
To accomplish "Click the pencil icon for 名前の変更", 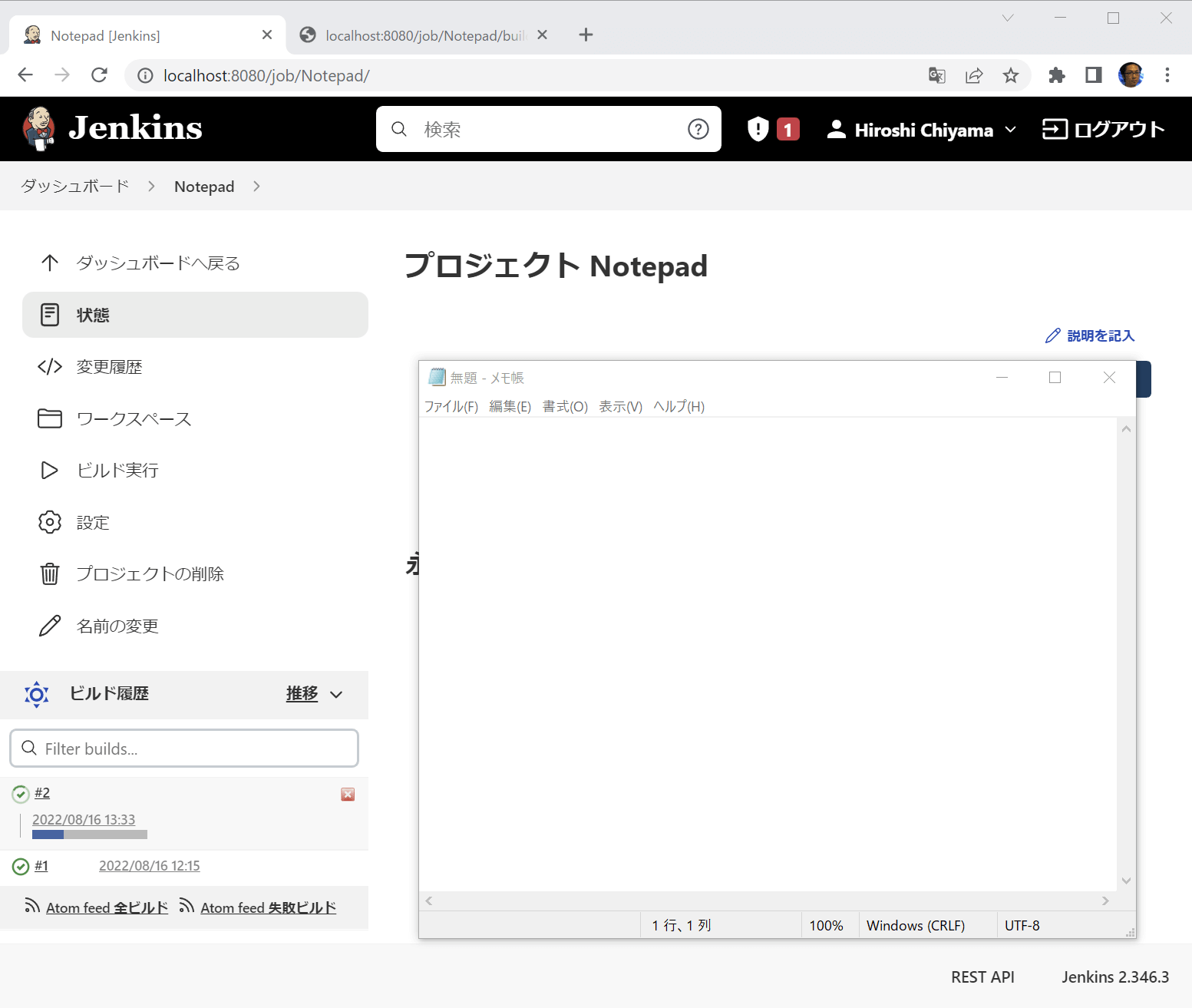I will [x=50, y=626].
